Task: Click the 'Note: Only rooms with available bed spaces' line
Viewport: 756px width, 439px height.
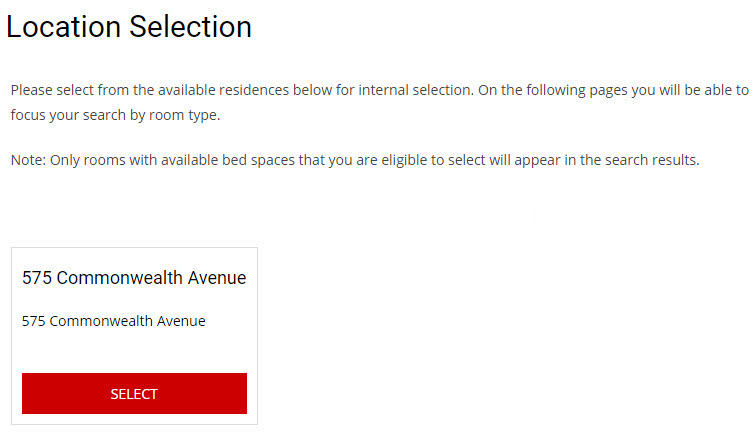Action: 354,161
